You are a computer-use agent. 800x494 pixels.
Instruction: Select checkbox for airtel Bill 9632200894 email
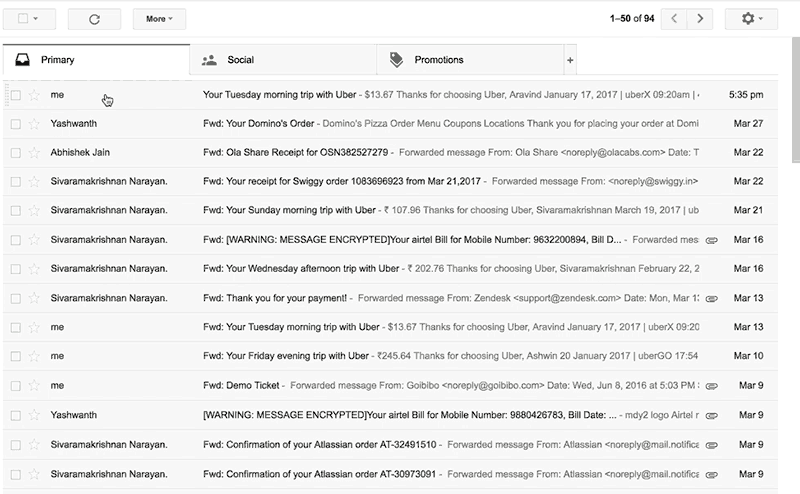pos(16,240)
